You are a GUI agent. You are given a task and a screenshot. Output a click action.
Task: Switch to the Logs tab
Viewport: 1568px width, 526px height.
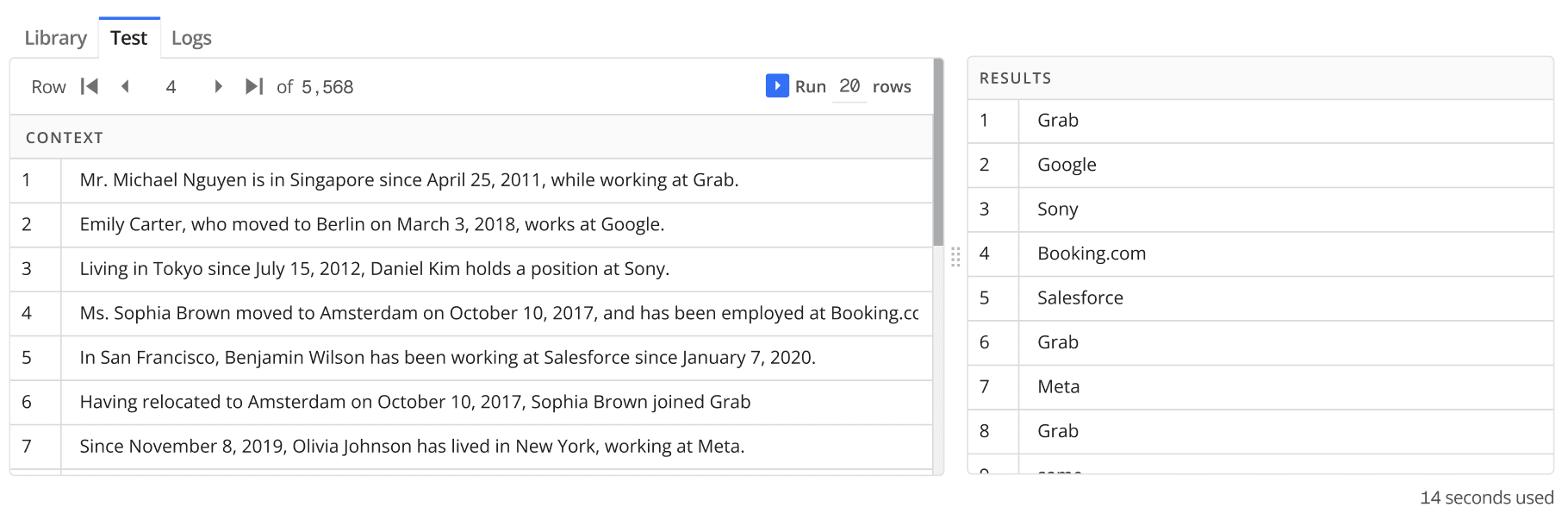[191, 38]
